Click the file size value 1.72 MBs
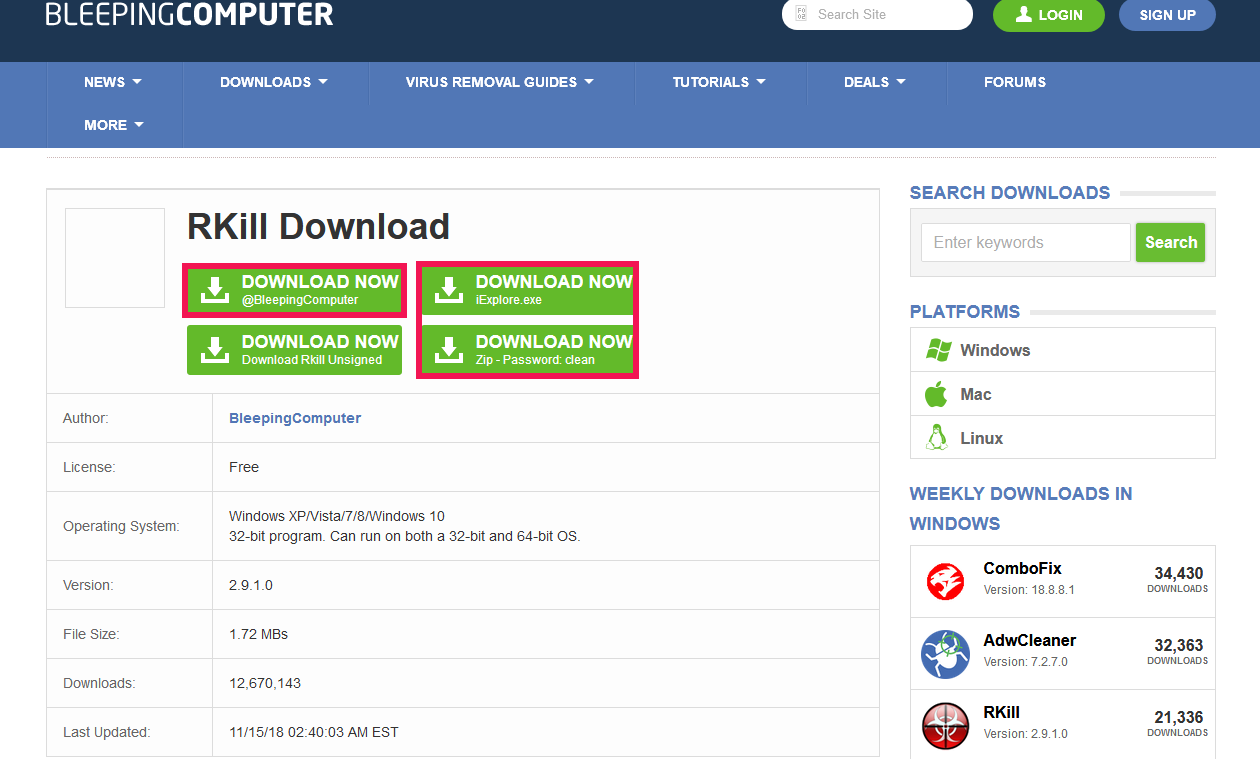The image size is (1260, 759). 258,634
